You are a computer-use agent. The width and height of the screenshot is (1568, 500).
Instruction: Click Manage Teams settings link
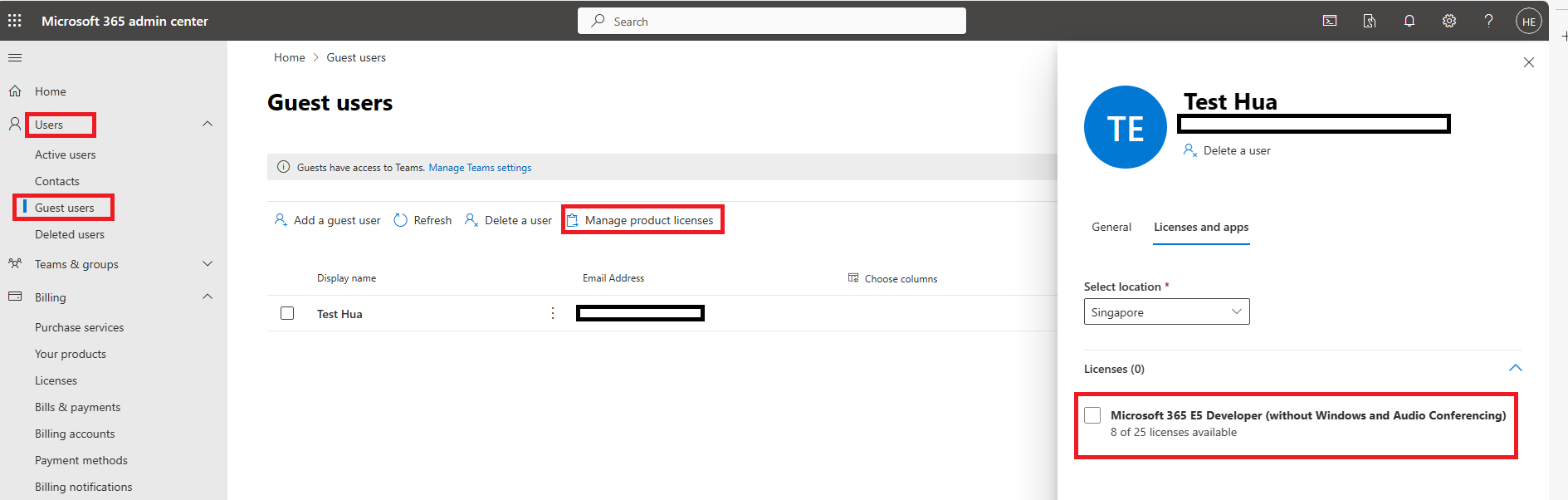tap(480, 168)
